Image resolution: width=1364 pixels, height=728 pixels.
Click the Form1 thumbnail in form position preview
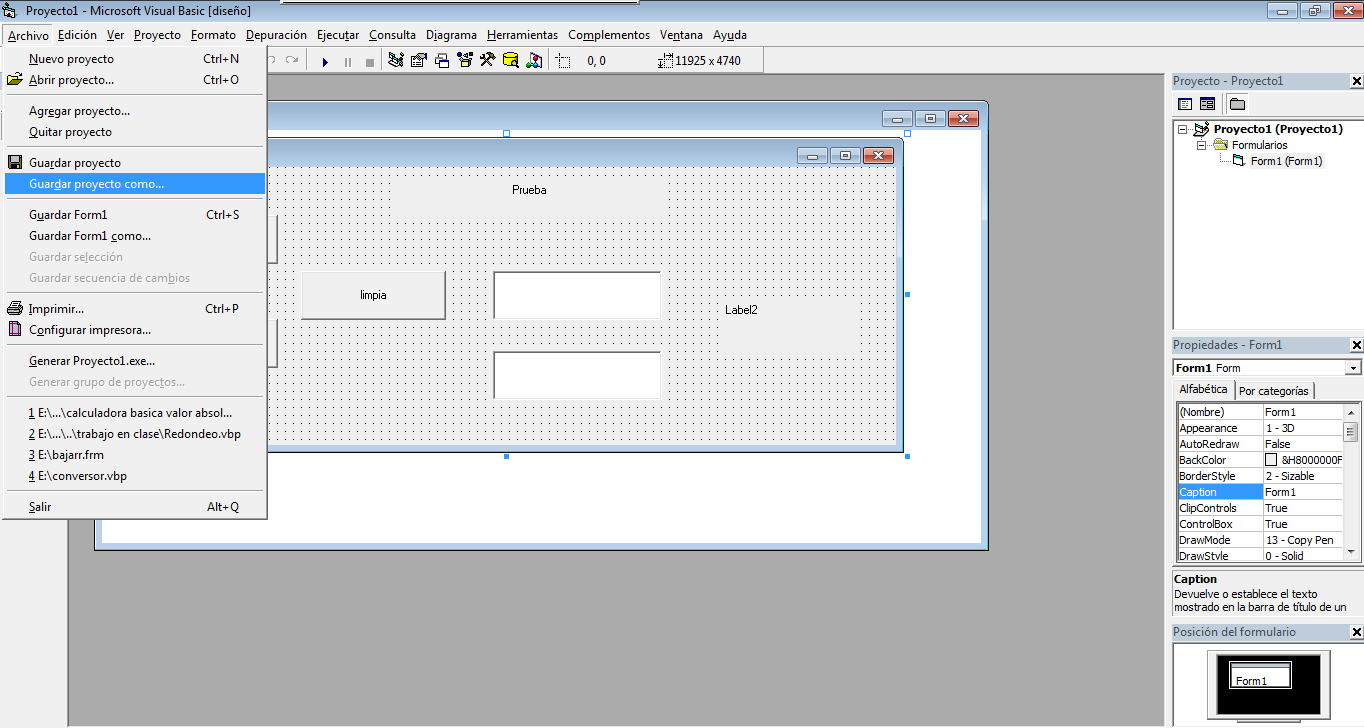pyautogui.click(x=1260, y=675)
